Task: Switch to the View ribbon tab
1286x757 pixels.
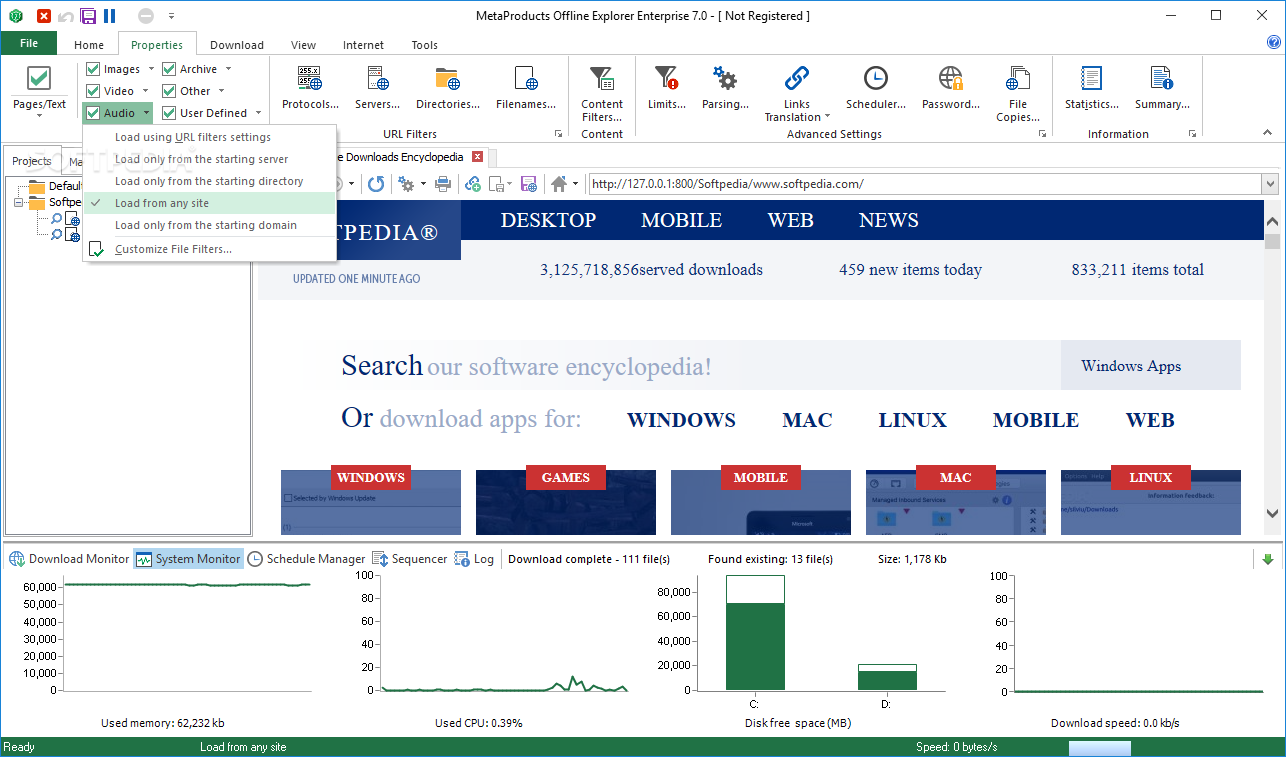Action: click(304, 45)
